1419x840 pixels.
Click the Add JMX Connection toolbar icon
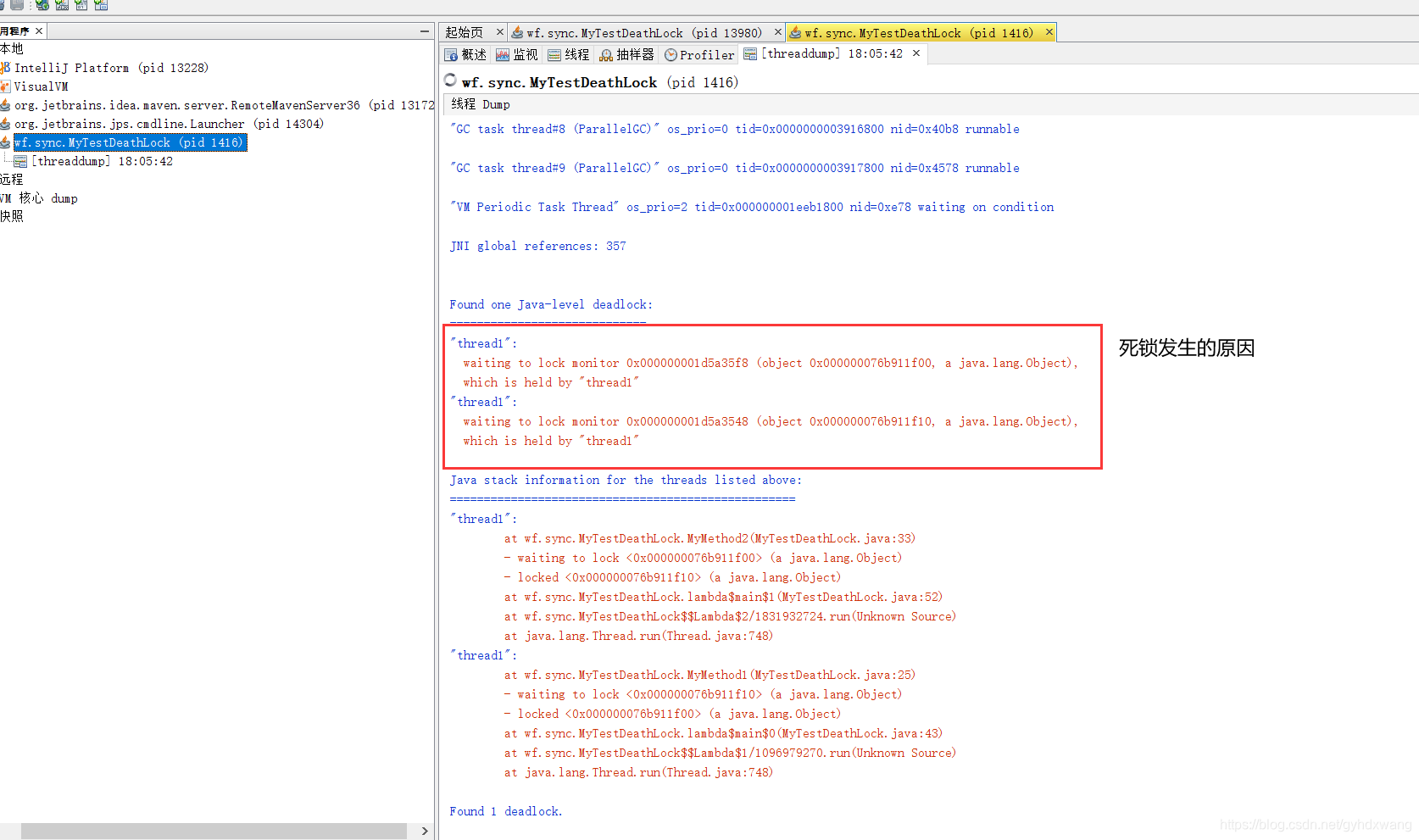(62, 5)
